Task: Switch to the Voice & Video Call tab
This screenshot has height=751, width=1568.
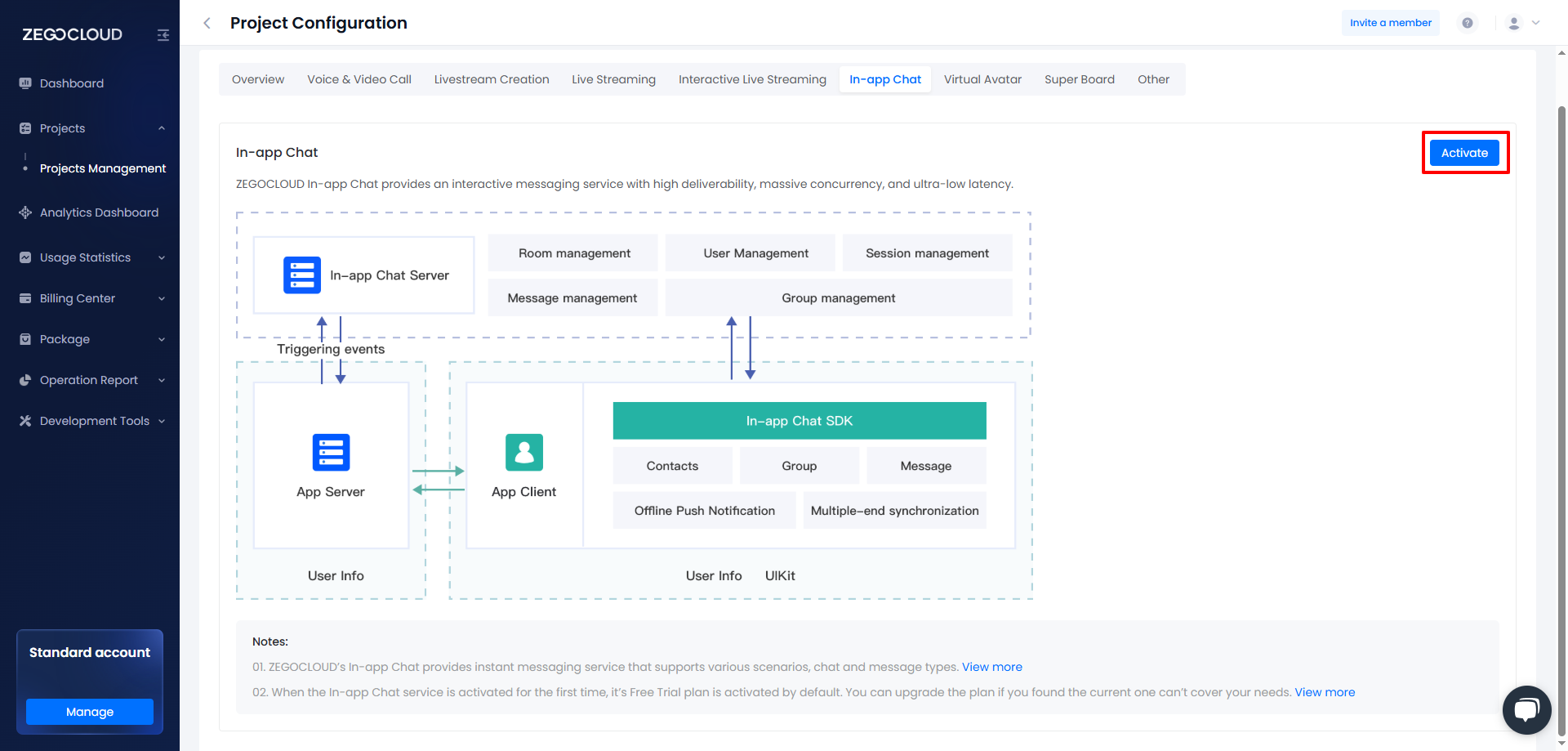Action: click(359, 79)
